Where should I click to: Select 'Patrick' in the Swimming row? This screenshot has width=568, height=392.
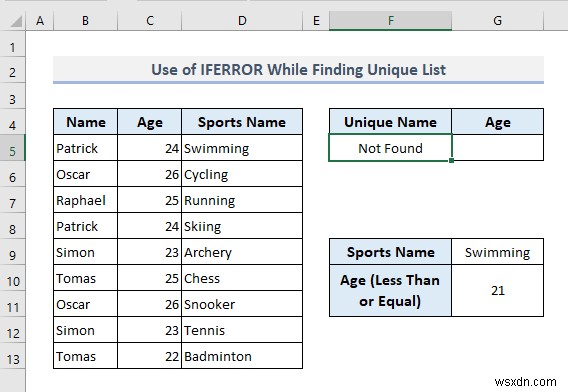tap(85, 148)
